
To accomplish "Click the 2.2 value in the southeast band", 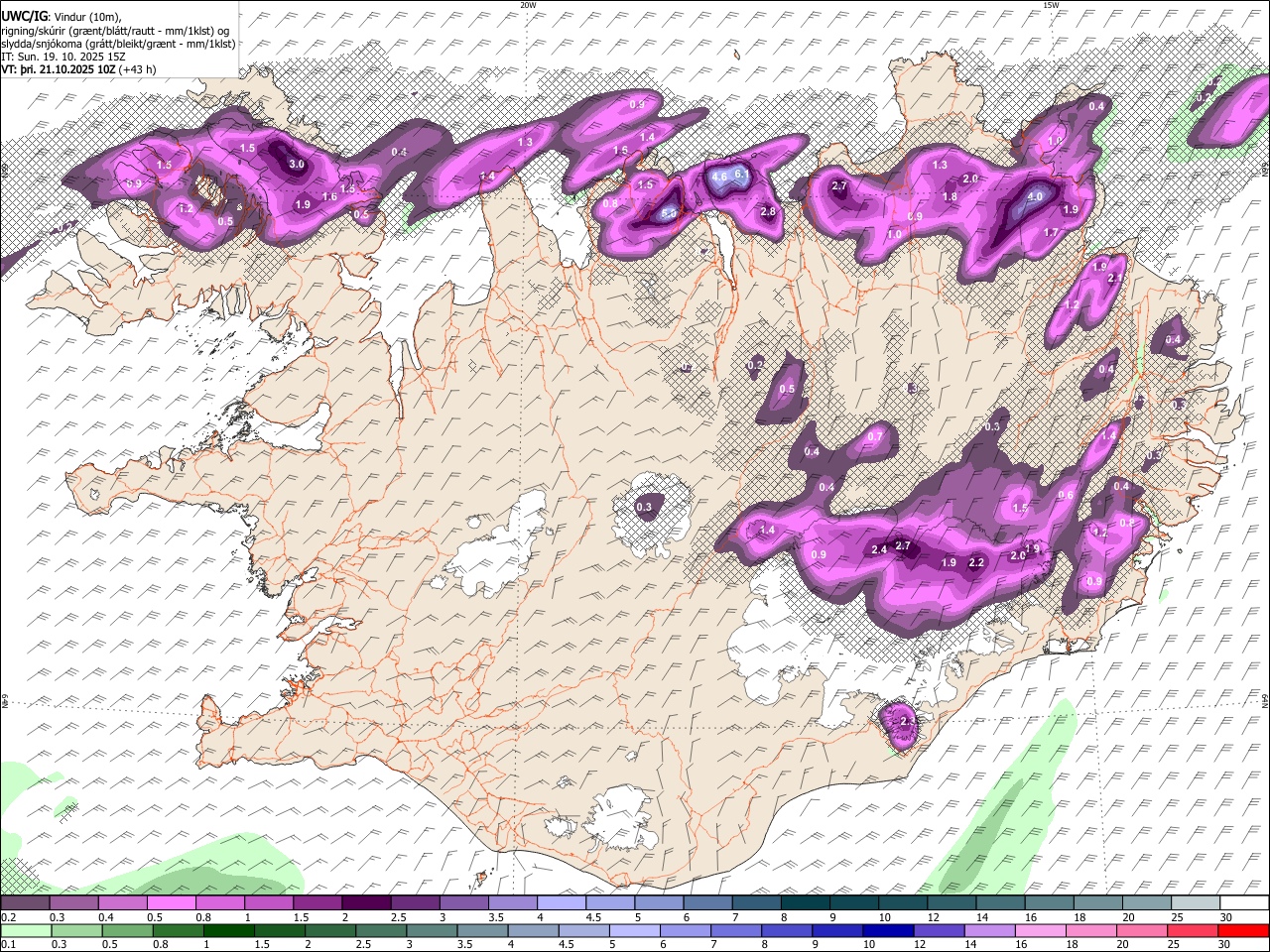I will tap(976, 562).
